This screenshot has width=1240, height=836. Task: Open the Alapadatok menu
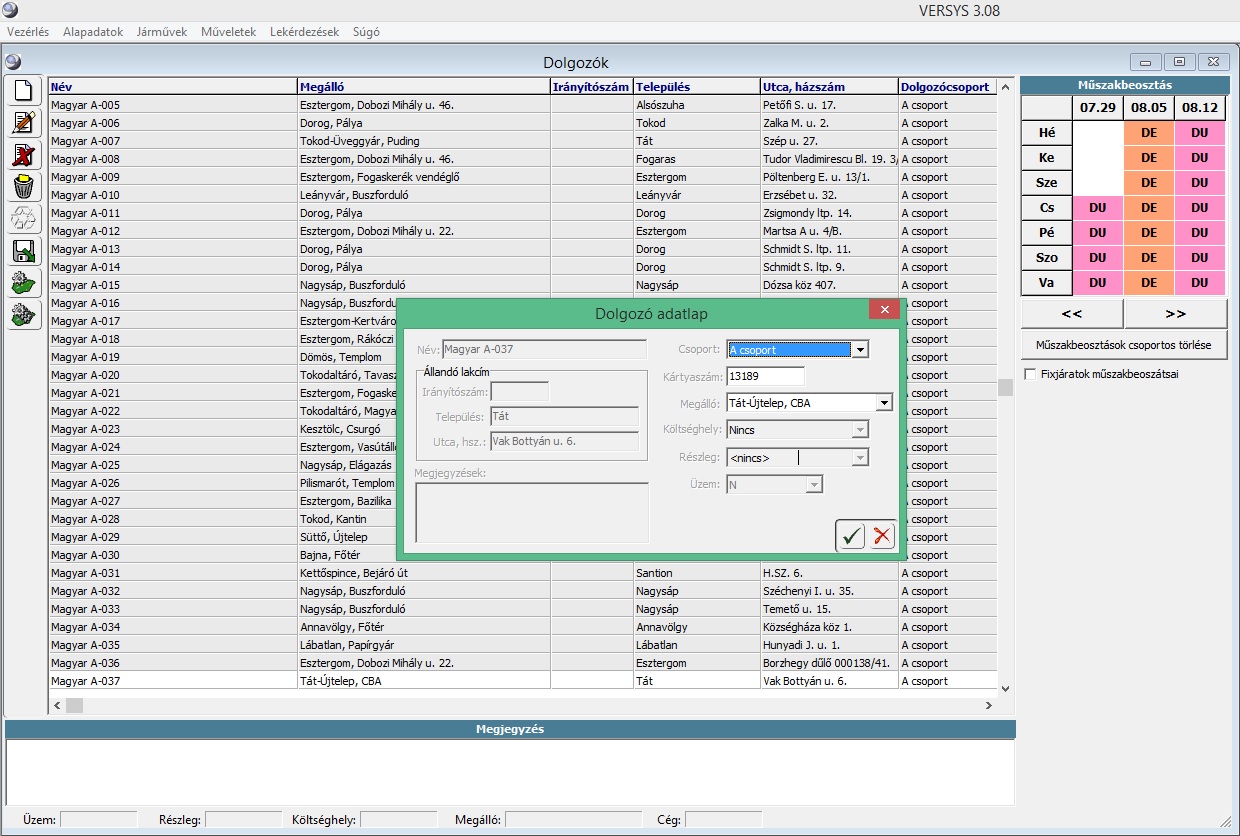93,32
